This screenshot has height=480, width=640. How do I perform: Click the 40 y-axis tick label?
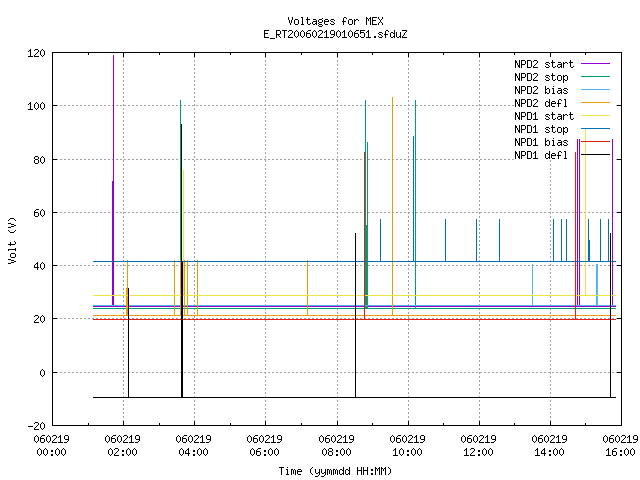39,266
